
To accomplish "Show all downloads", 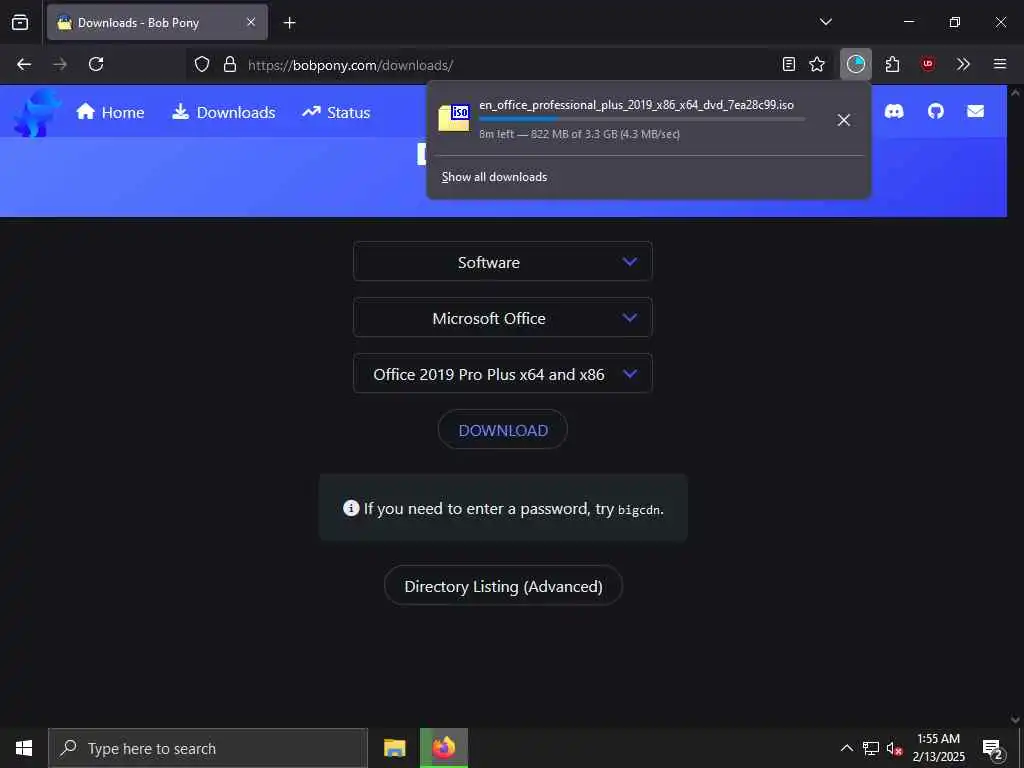I will click(x=494, y=177).
